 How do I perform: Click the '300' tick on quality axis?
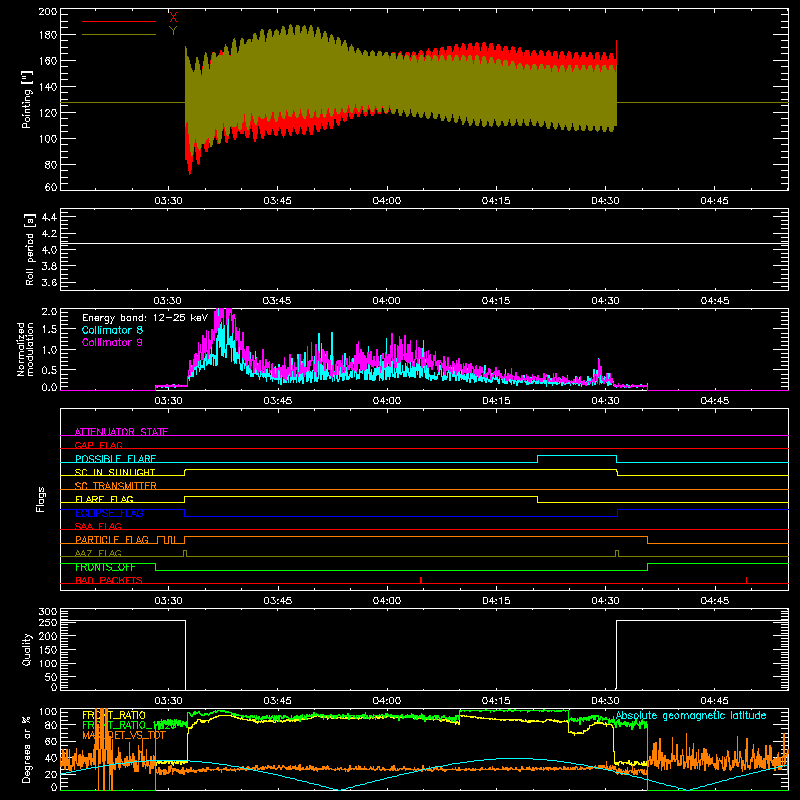(48, 612)
